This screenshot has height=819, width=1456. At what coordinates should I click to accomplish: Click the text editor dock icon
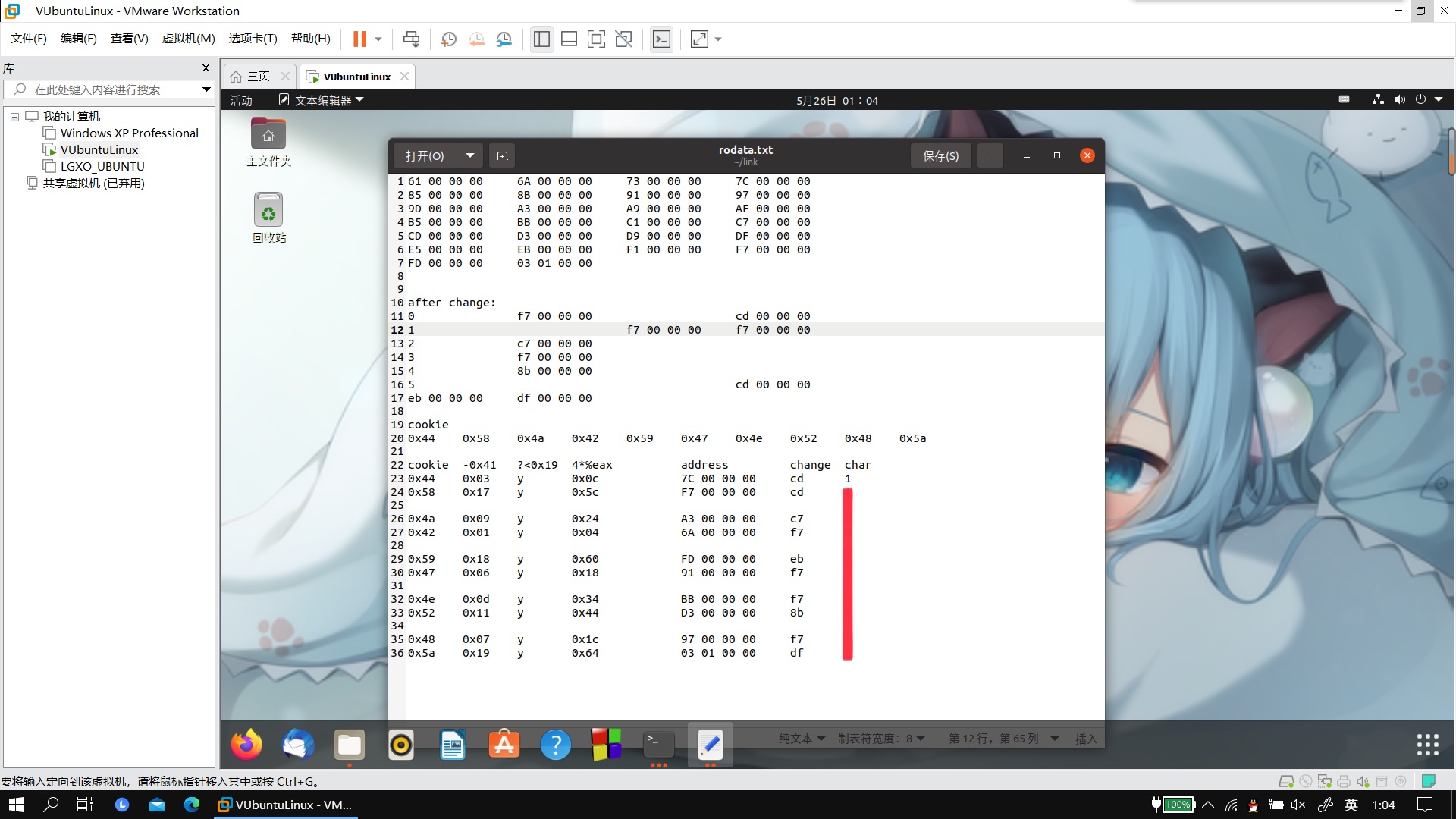[711, 745]
